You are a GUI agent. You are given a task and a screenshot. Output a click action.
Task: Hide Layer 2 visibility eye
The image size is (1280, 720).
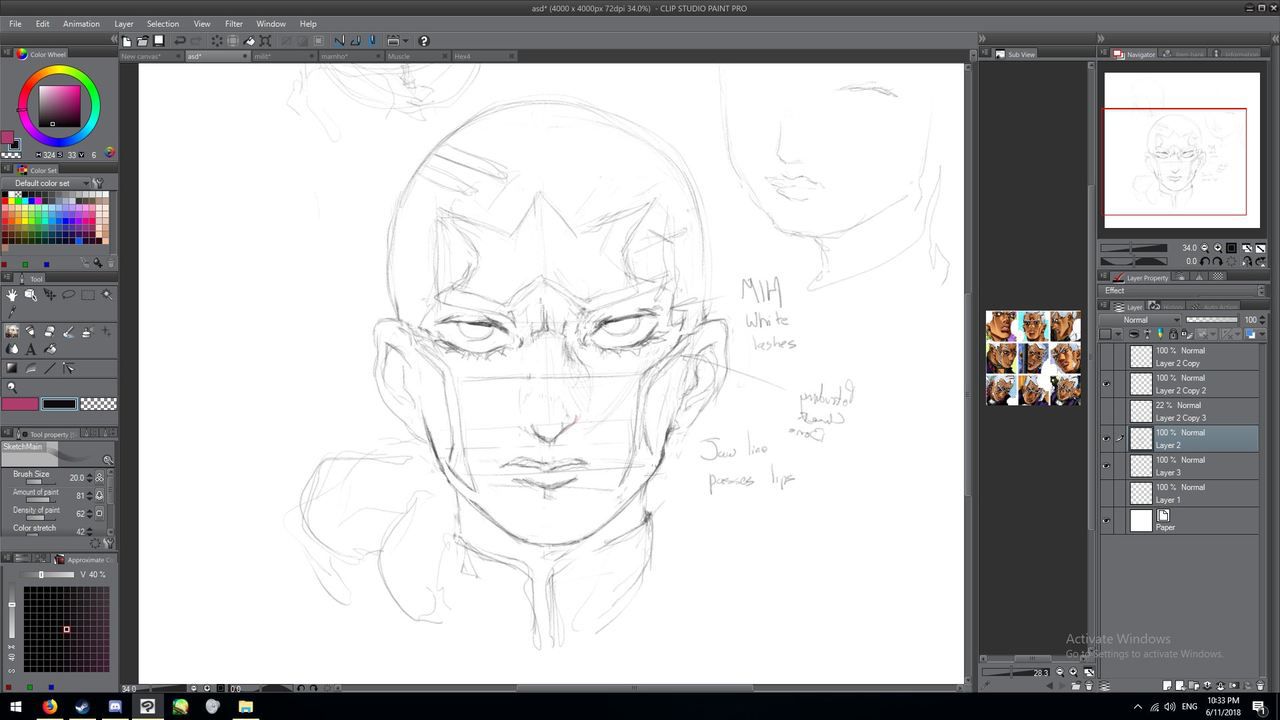[x=1106, y=439]
